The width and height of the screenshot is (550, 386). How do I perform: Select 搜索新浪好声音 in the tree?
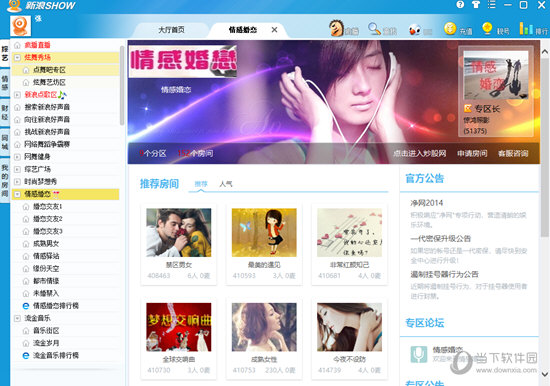click(47, 107)
